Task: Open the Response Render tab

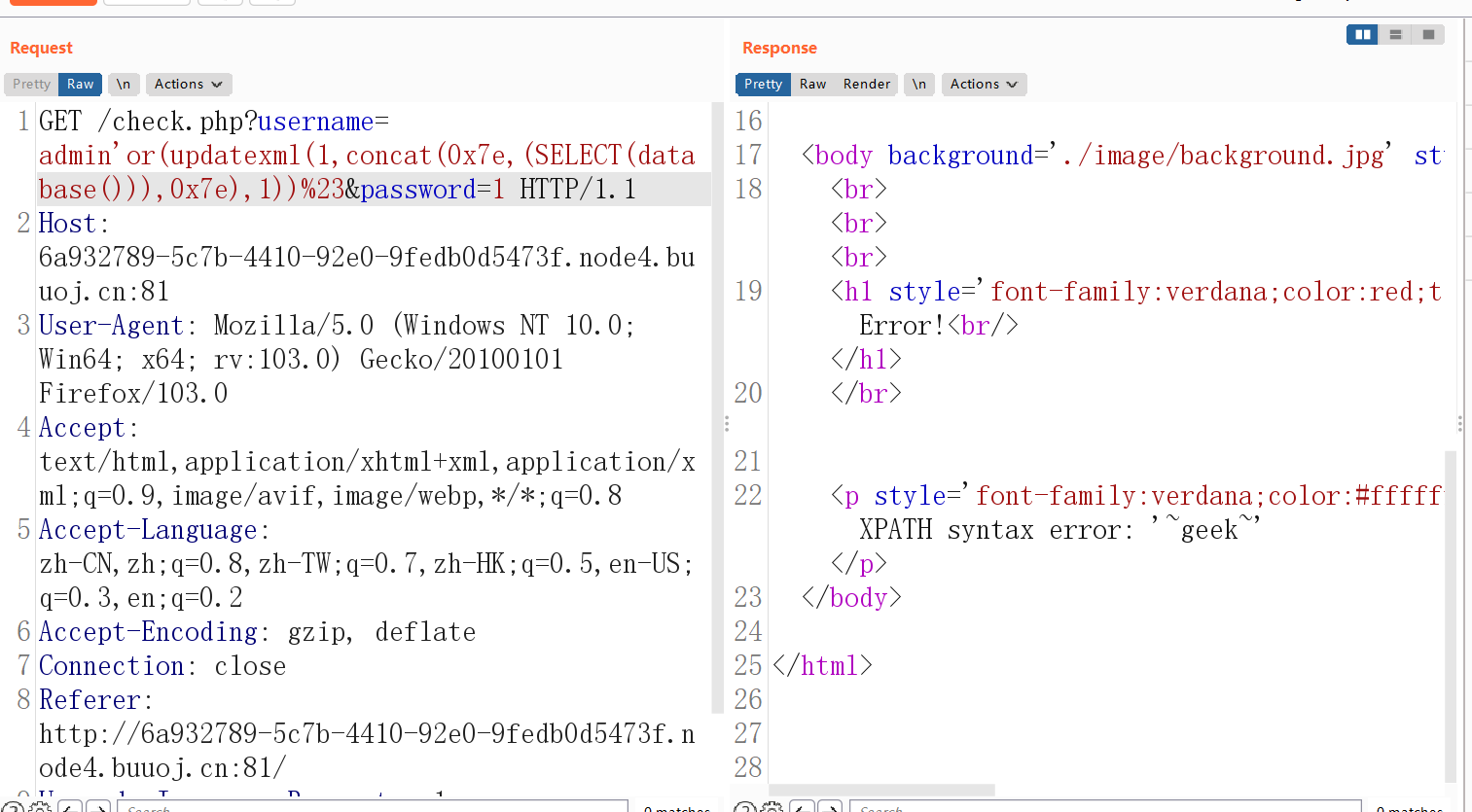Action: (x=867, y=85)
